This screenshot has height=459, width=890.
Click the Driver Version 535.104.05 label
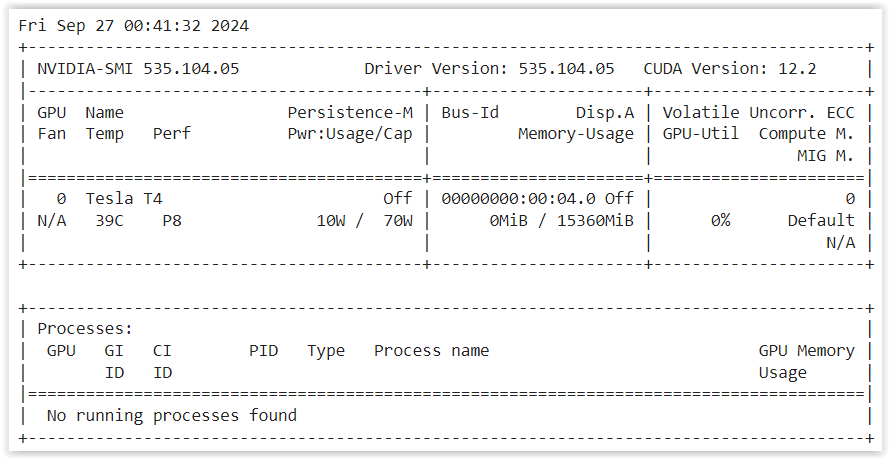[x=489, y=69]
